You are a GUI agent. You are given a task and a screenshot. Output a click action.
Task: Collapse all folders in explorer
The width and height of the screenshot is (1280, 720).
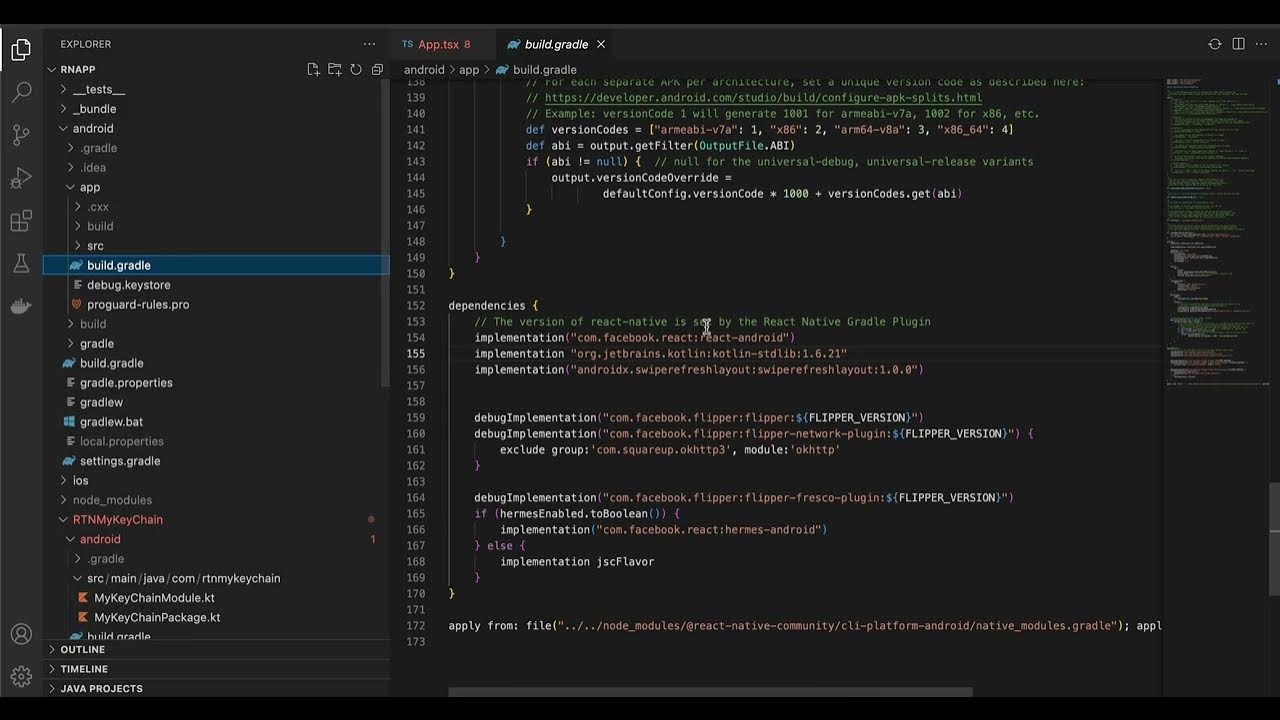tap(377, 69)
